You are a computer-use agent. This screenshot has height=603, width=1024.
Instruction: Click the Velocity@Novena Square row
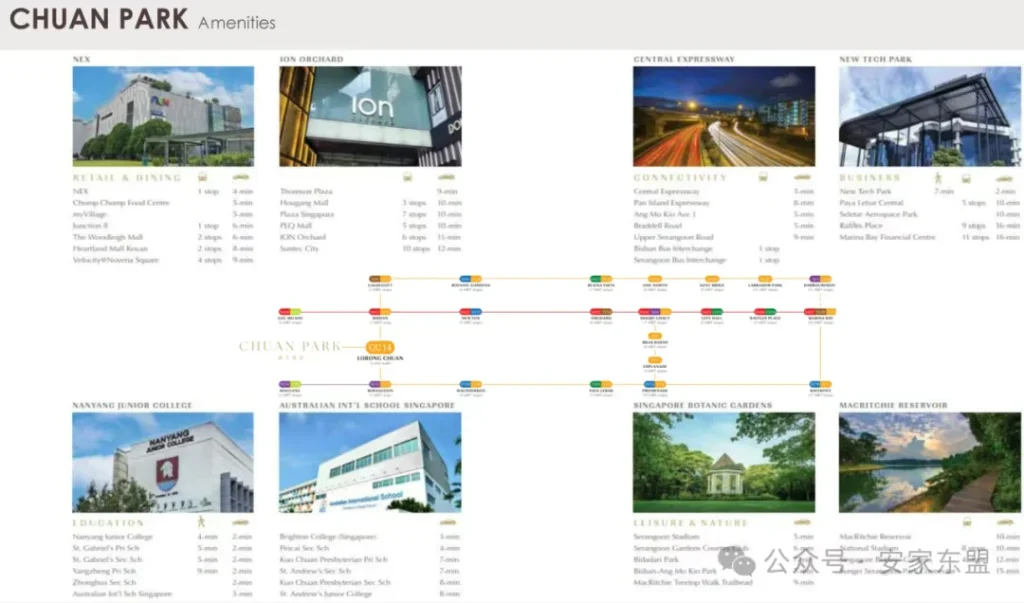163,260
